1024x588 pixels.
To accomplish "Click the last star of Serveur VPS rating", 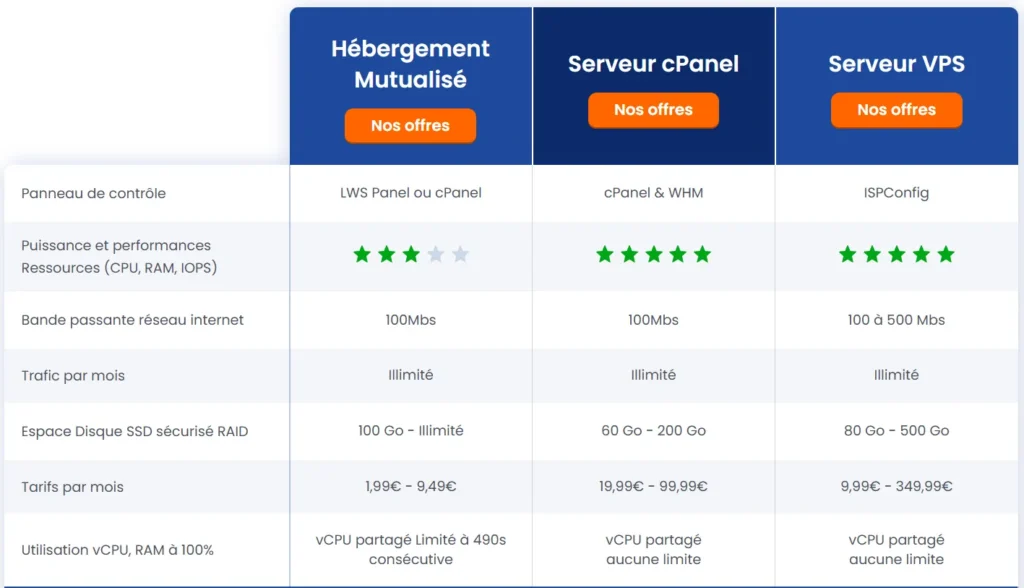I will coord(946,255).
